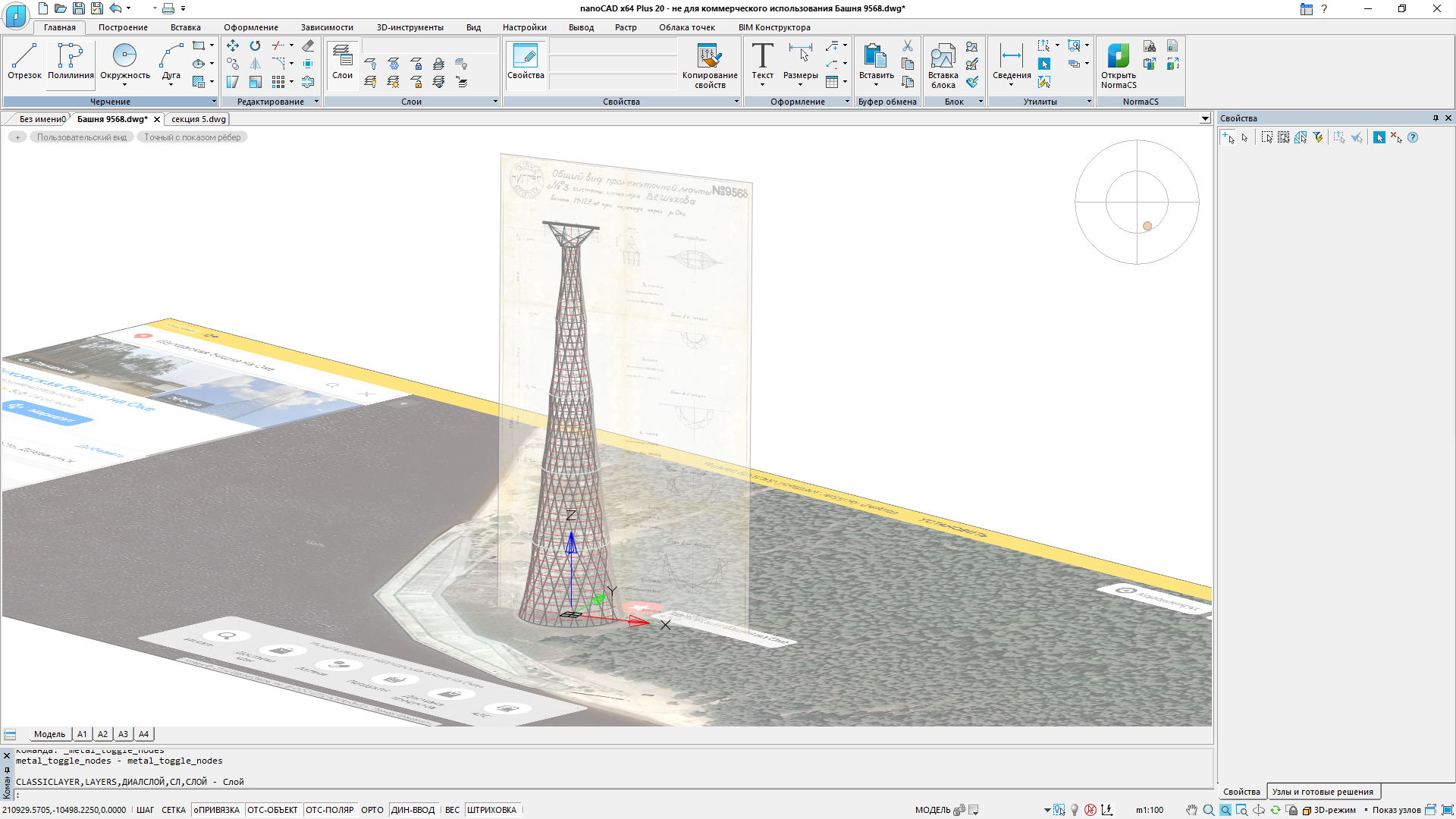1456x819 pixels.
Task: Toggle оПРИВЯЗКА object snap
Action: click(x=217, y=810)
